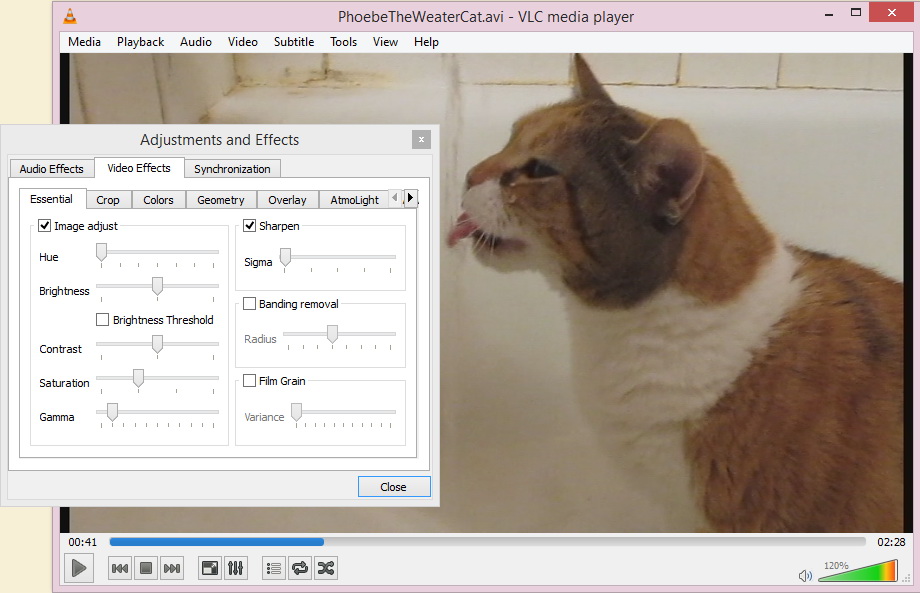
Task: Open the Tools menu
Action: [343, 42]
